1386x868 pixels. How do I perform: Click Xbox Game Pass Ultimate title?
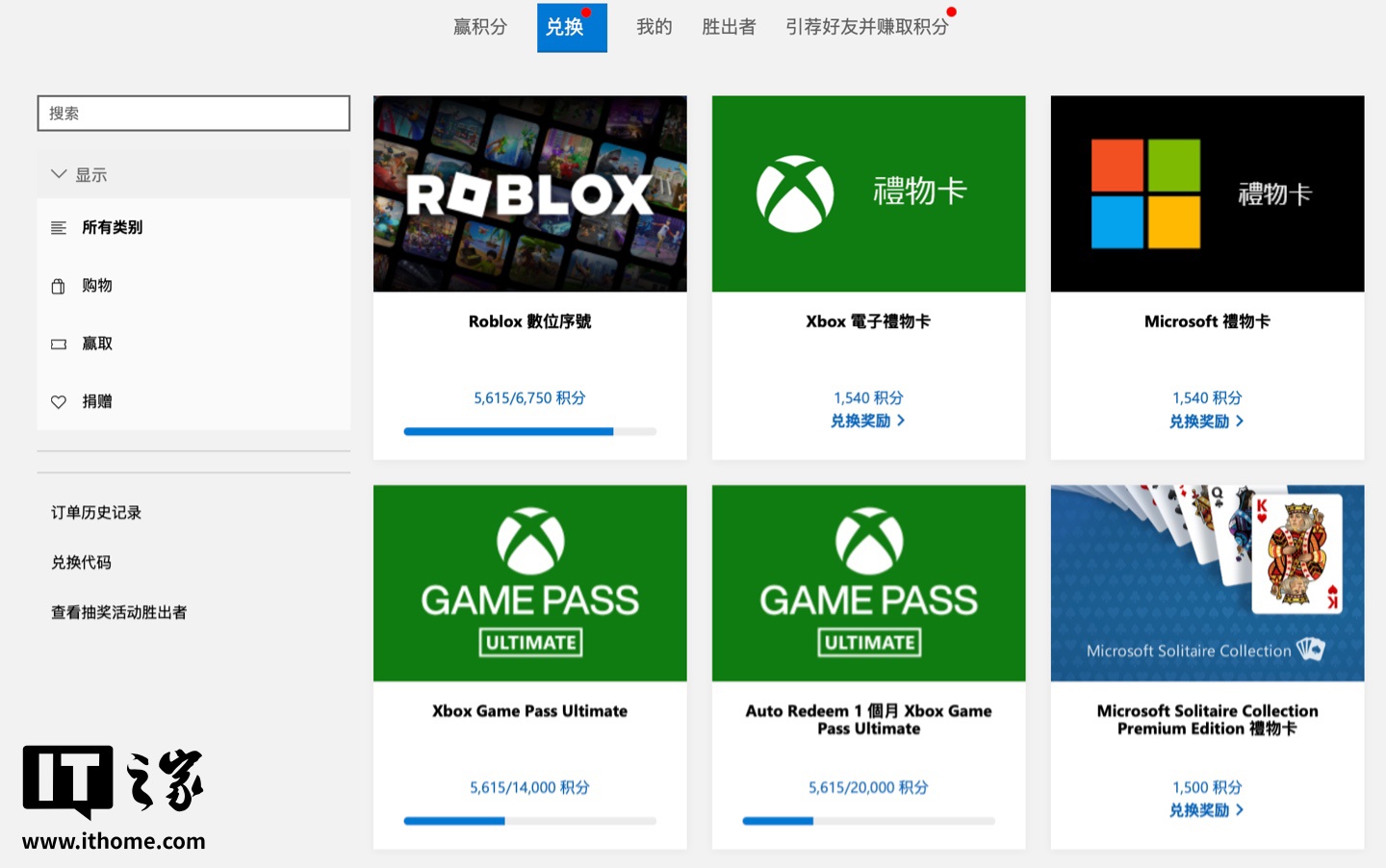(x=530, y=711)
